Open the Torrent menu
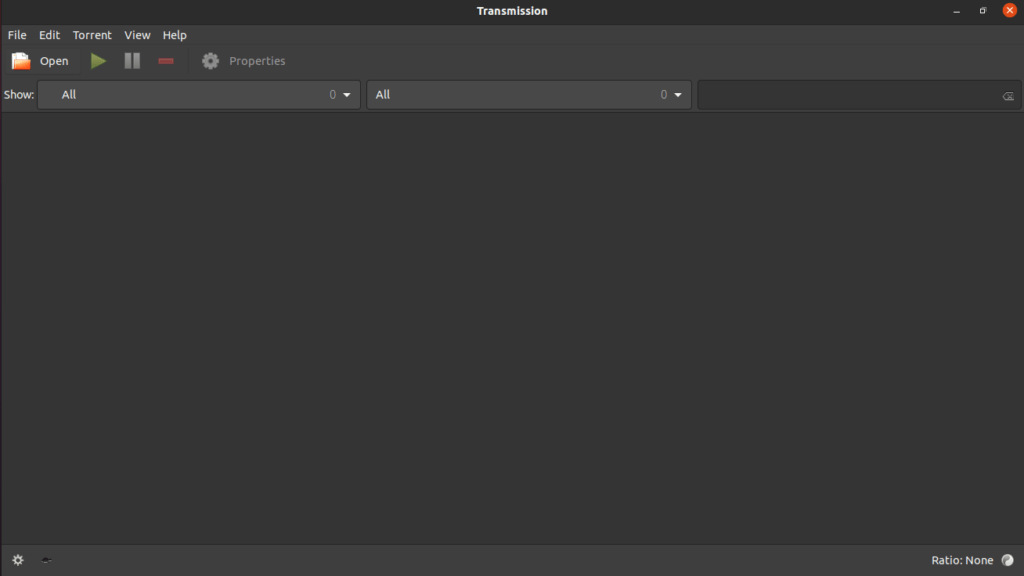Viewport: 1024px width, 576px height. 92,35
